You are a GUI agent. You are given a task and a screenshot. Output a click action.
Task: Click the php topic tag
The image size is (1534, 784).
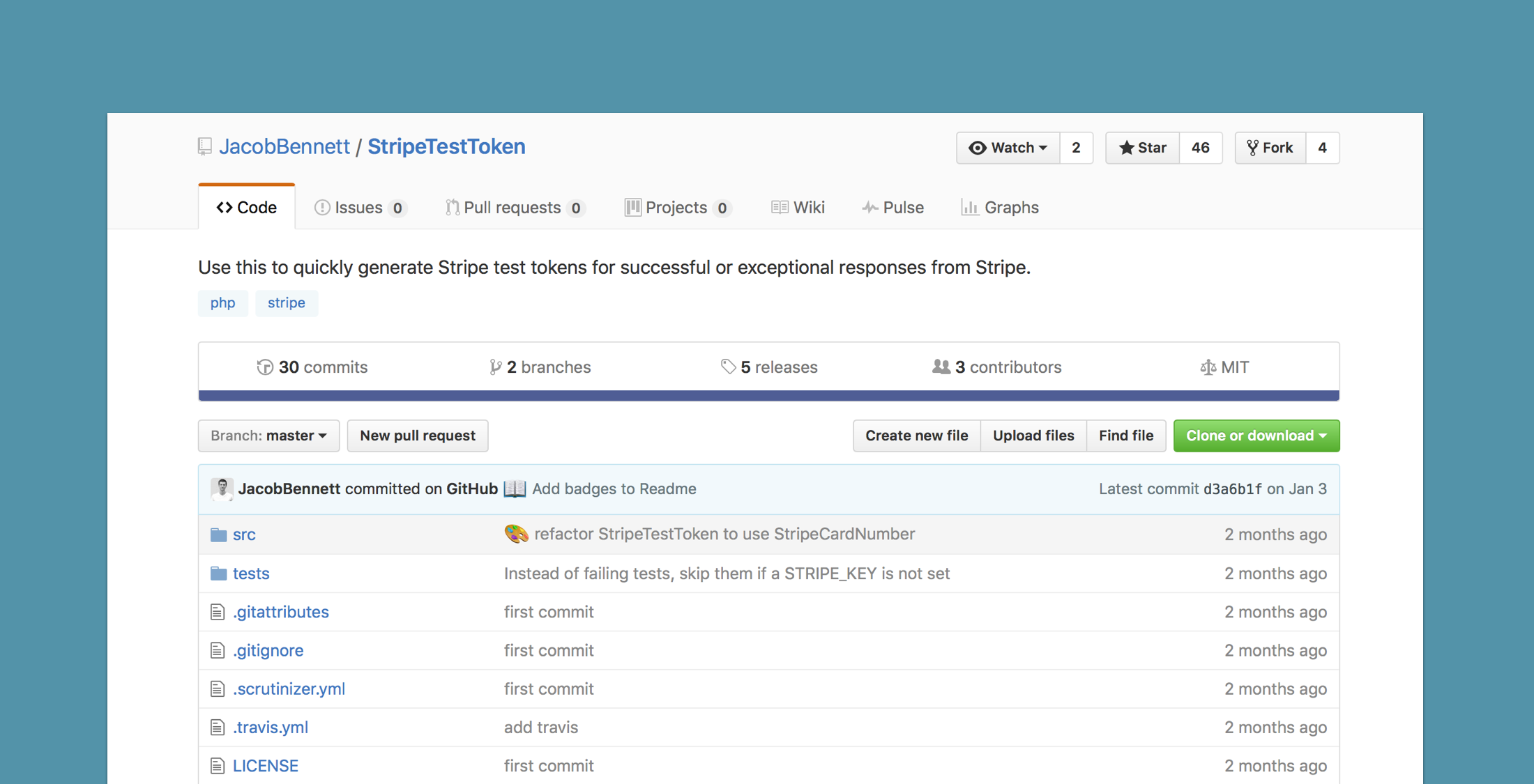[x=223, y=303]
